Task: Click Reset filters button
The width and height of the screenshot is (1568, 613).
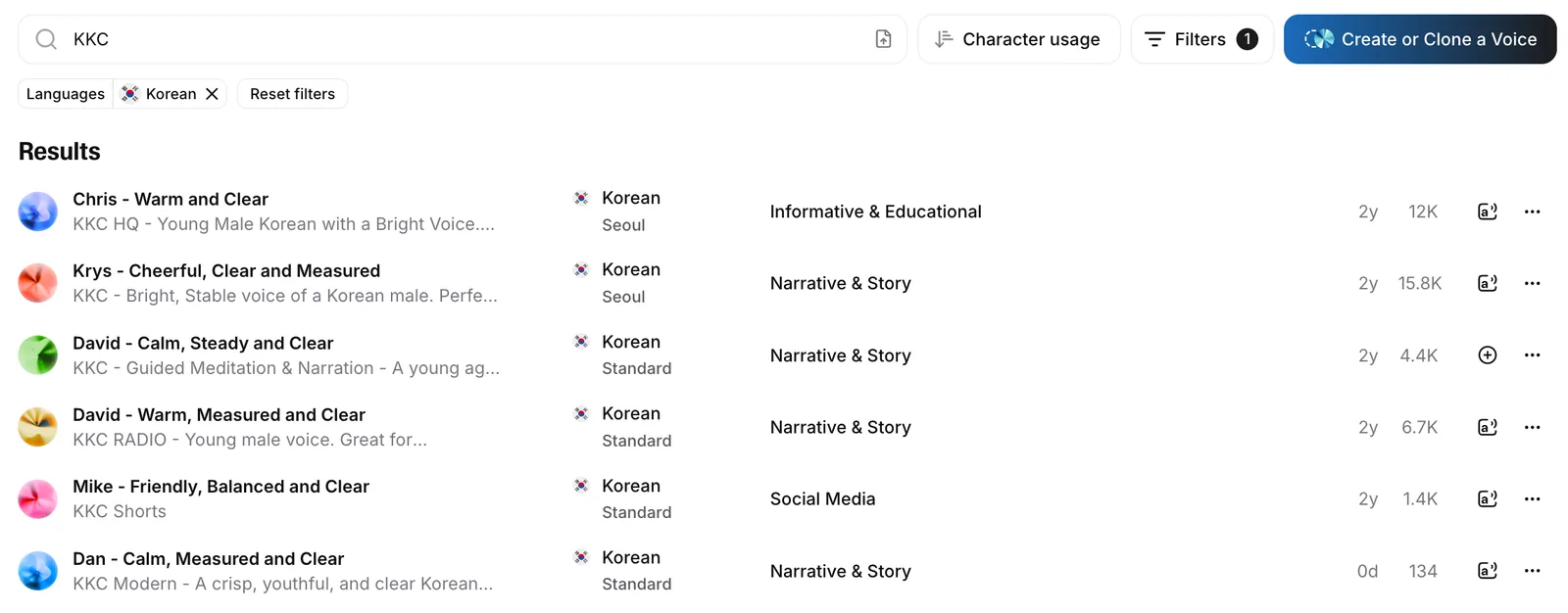Action: click(292, 94)
